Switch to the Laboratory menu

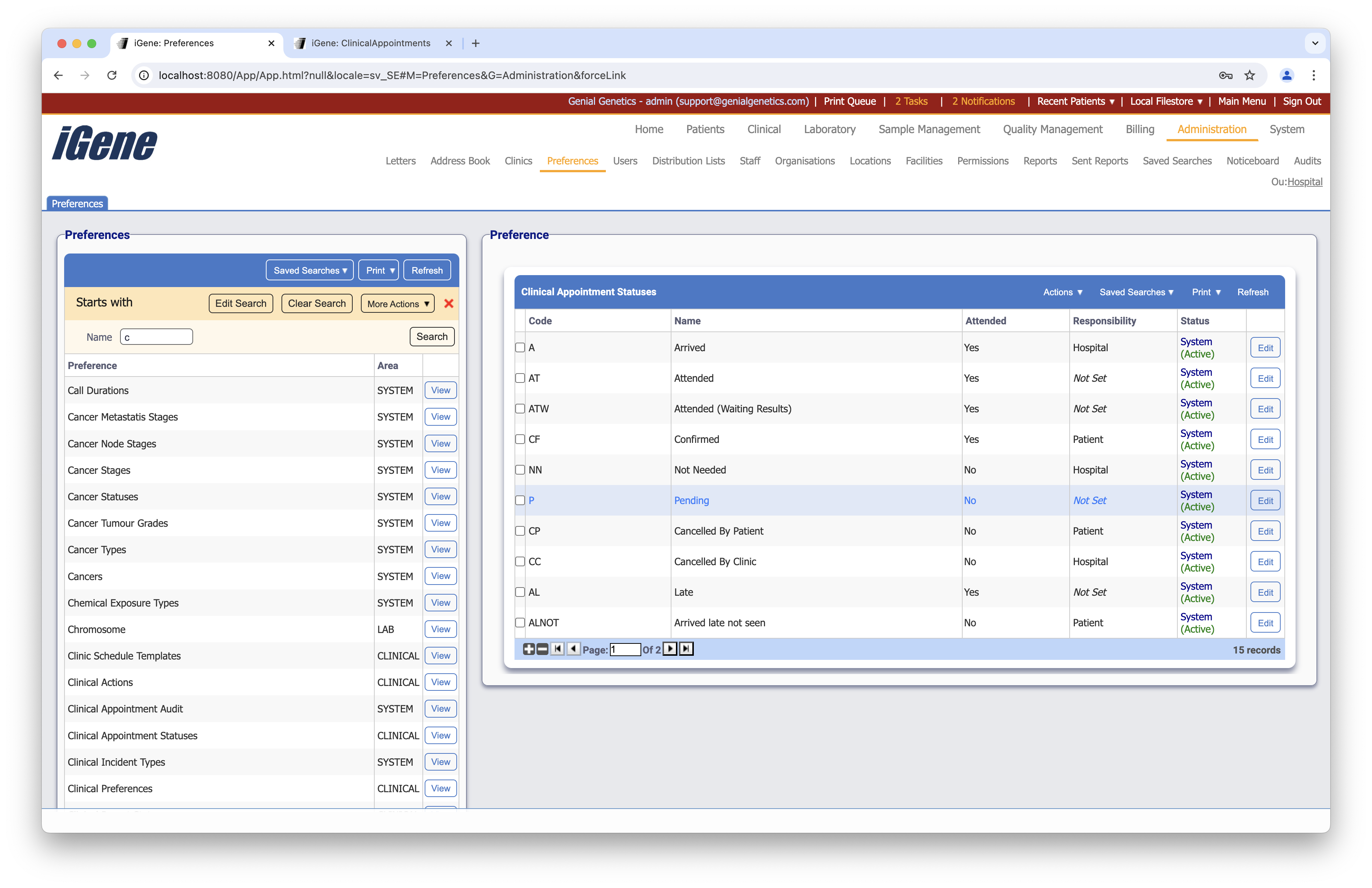pyautogui.click(x=829, y=129)
